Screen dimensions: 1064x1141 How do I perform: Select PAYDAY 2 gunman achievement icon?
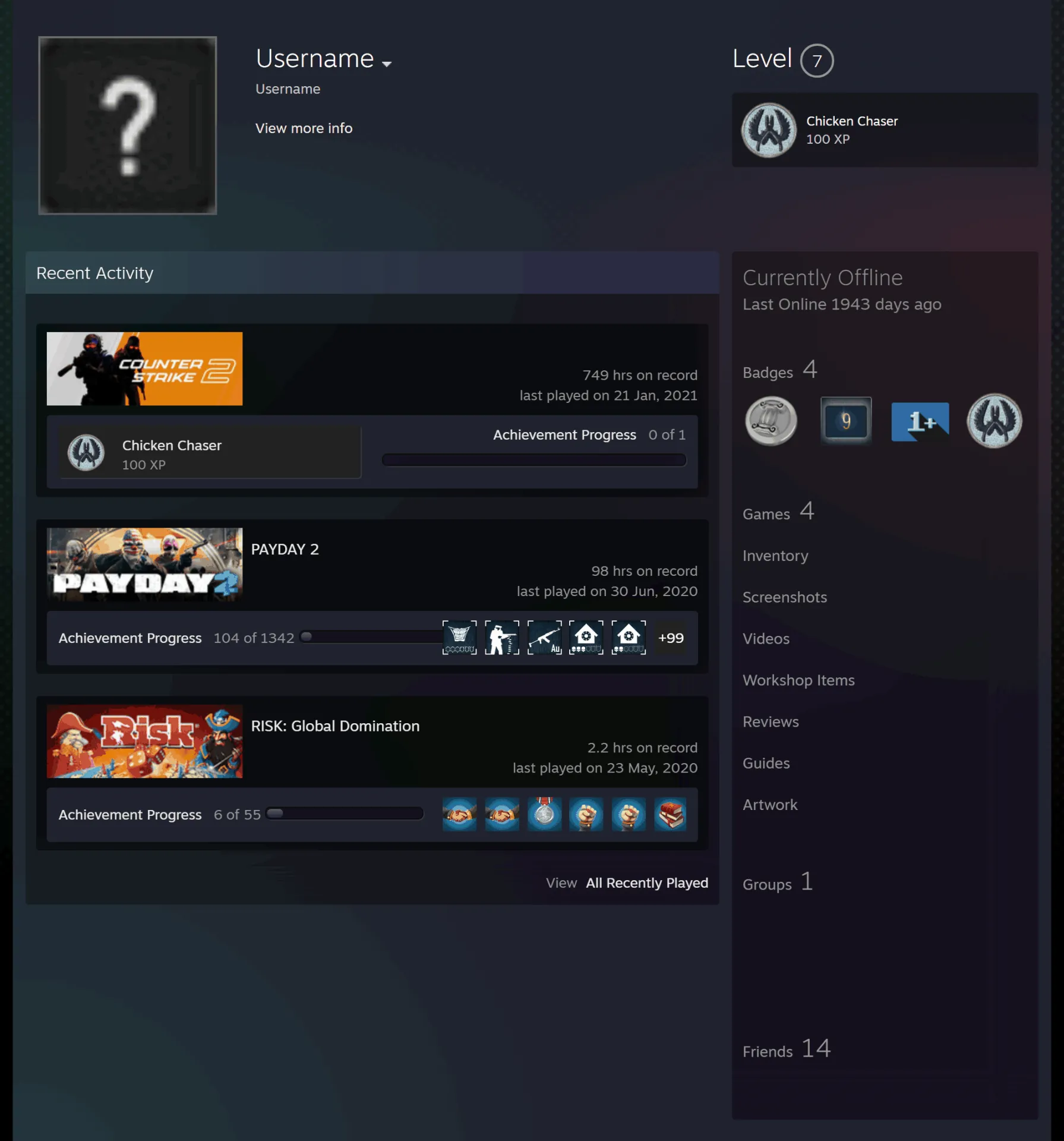[502, 638]
